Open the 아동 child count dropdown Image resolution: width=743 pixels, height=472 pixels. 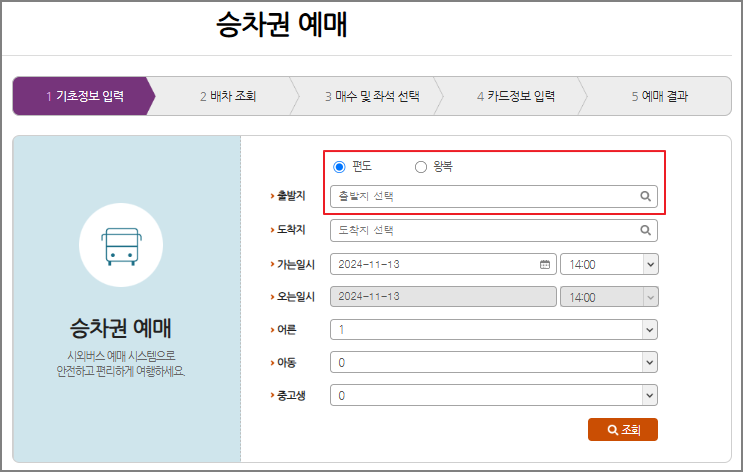[x=494, y=363]
